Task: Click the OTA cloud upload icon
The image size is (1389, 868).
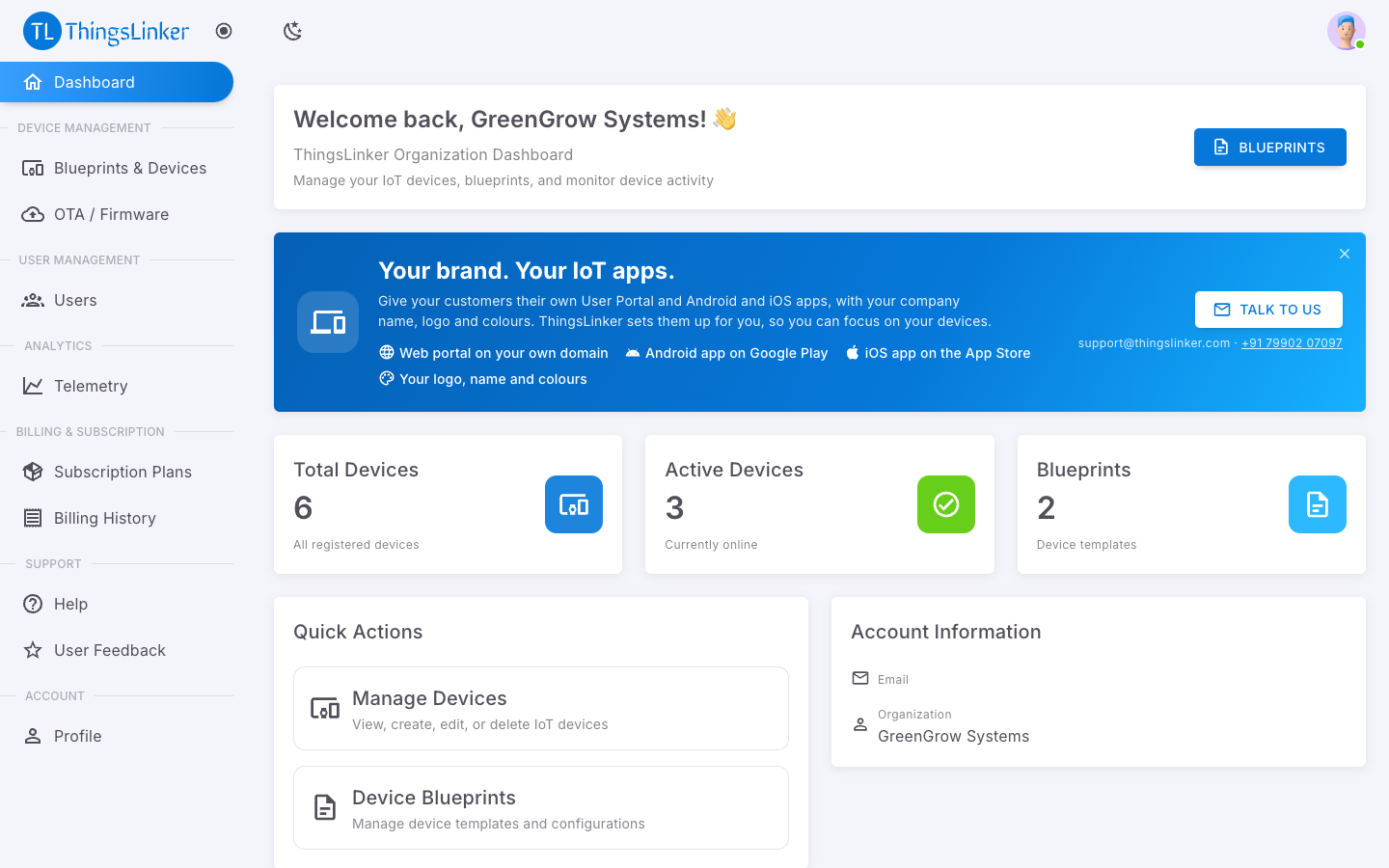Action: click(x=33, y=214)
